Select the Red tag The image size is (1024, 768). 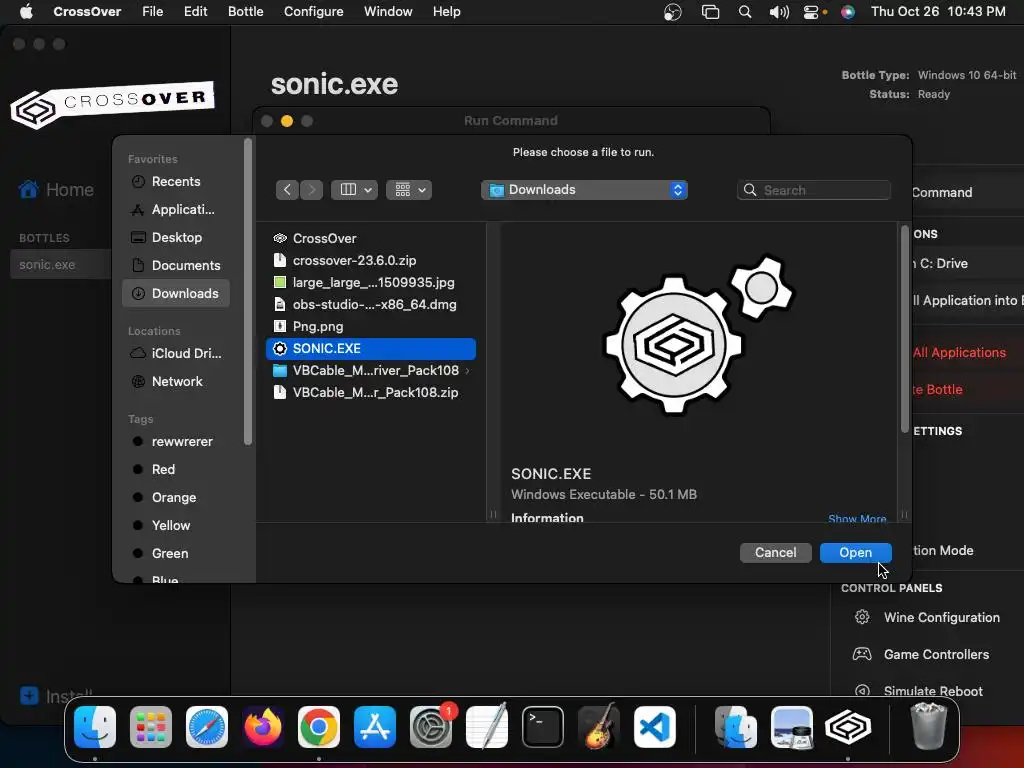point(176,470)
